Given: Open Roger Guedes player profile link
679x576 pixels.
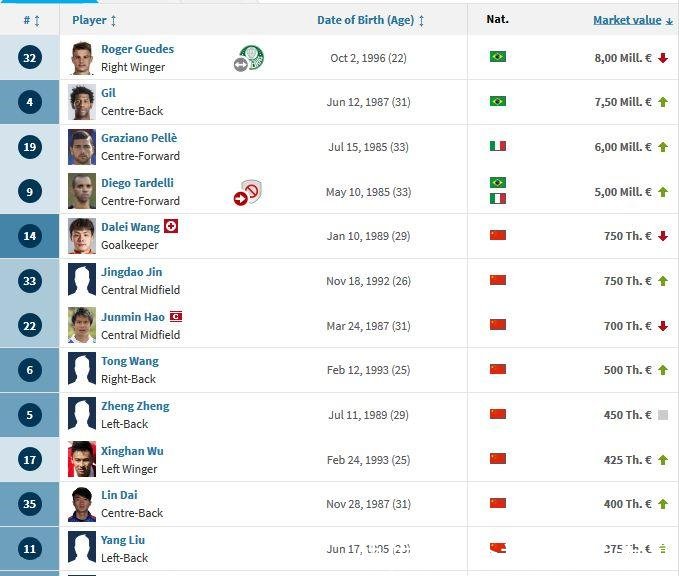Looking at the screenshot, I should point(137,49).
